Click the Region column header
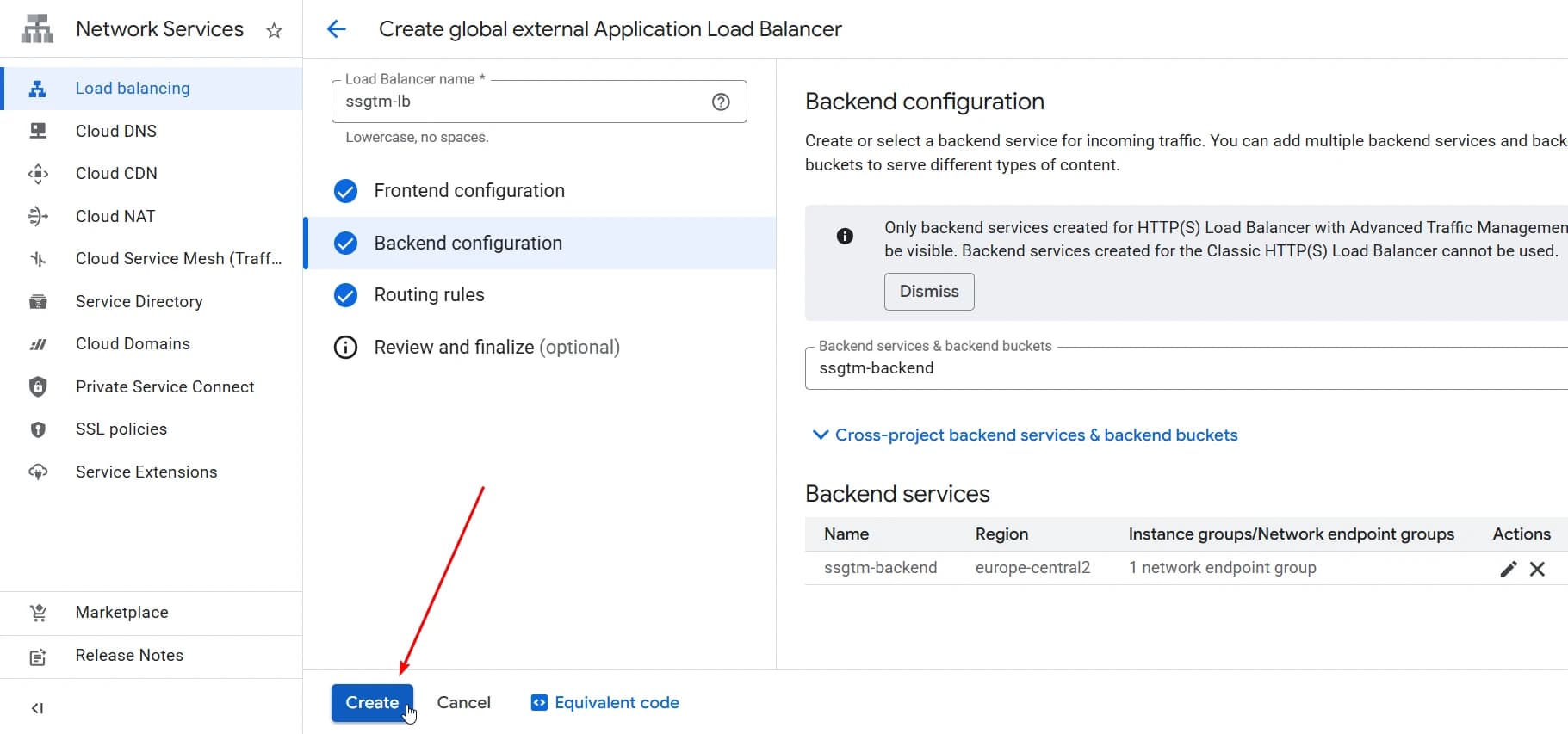Screen dimensions: 1568x734 click(1001, 534)
